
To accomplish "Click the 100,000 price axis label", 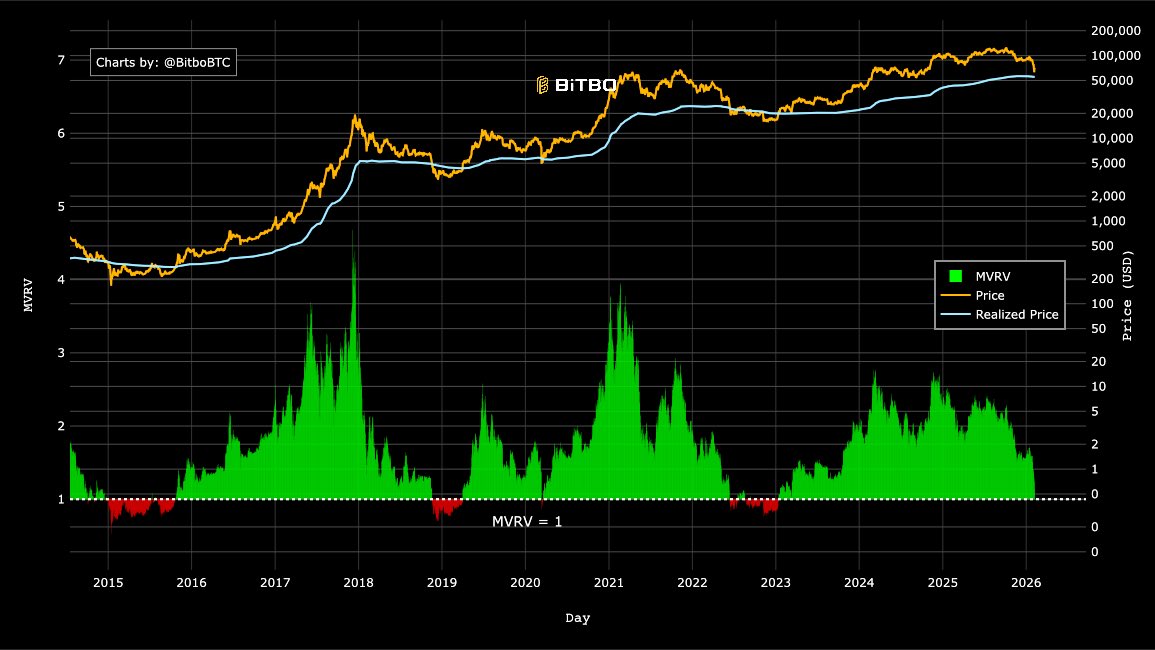I will click(1116, 56).
